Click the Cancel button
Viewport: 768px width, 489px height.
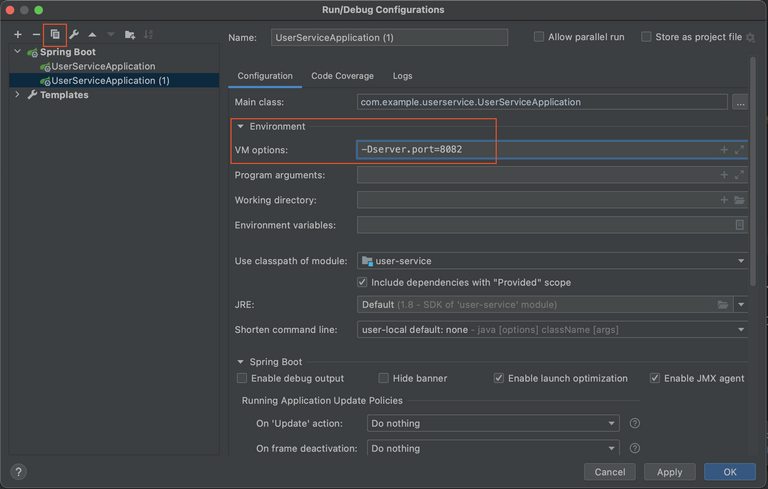610,472
